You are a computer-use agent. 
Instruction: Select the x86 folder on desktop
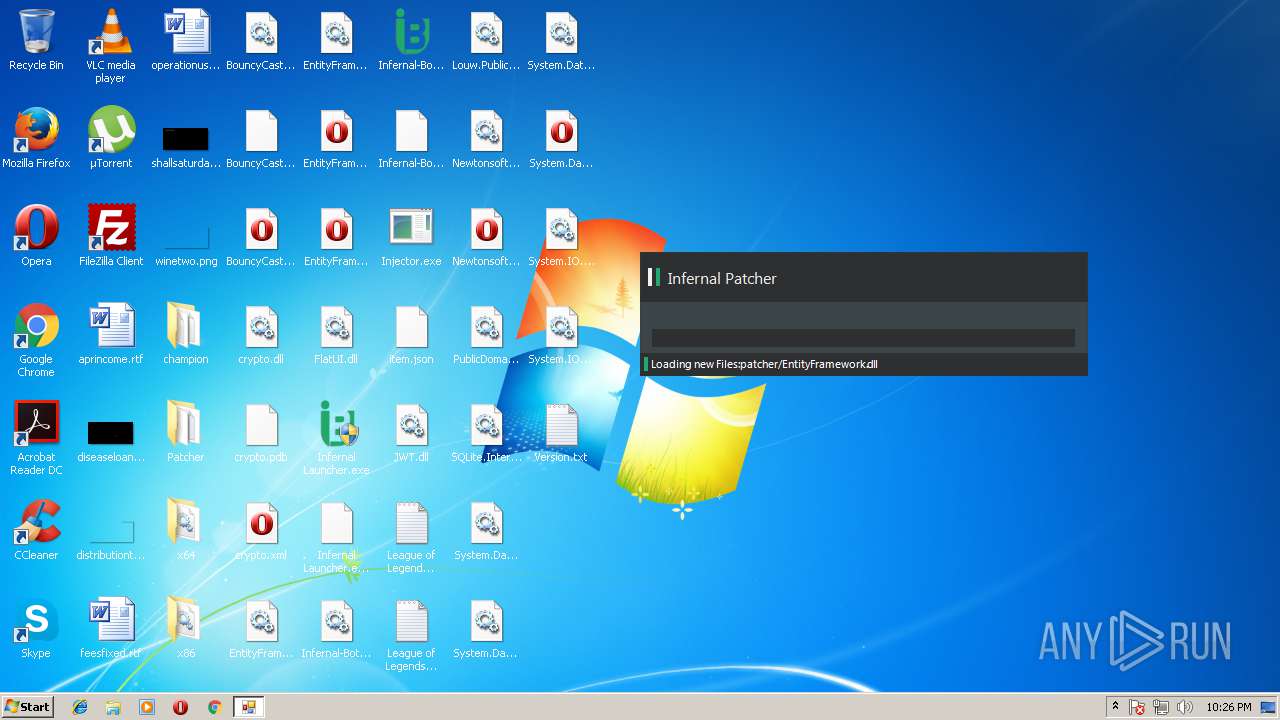click(186, 628)
